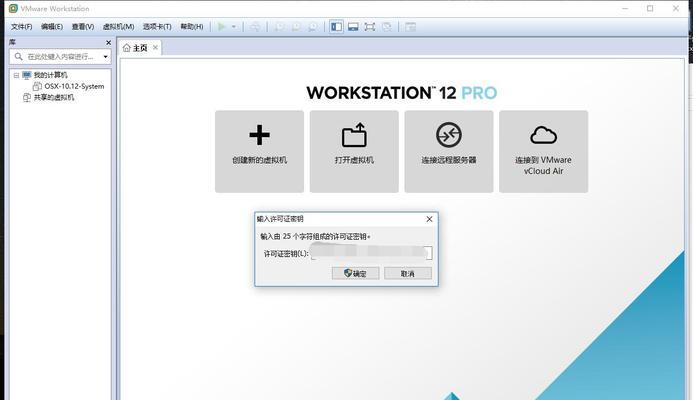
Task: Close the 输入许可证密钥 dialog
Action: click(429, 219)
